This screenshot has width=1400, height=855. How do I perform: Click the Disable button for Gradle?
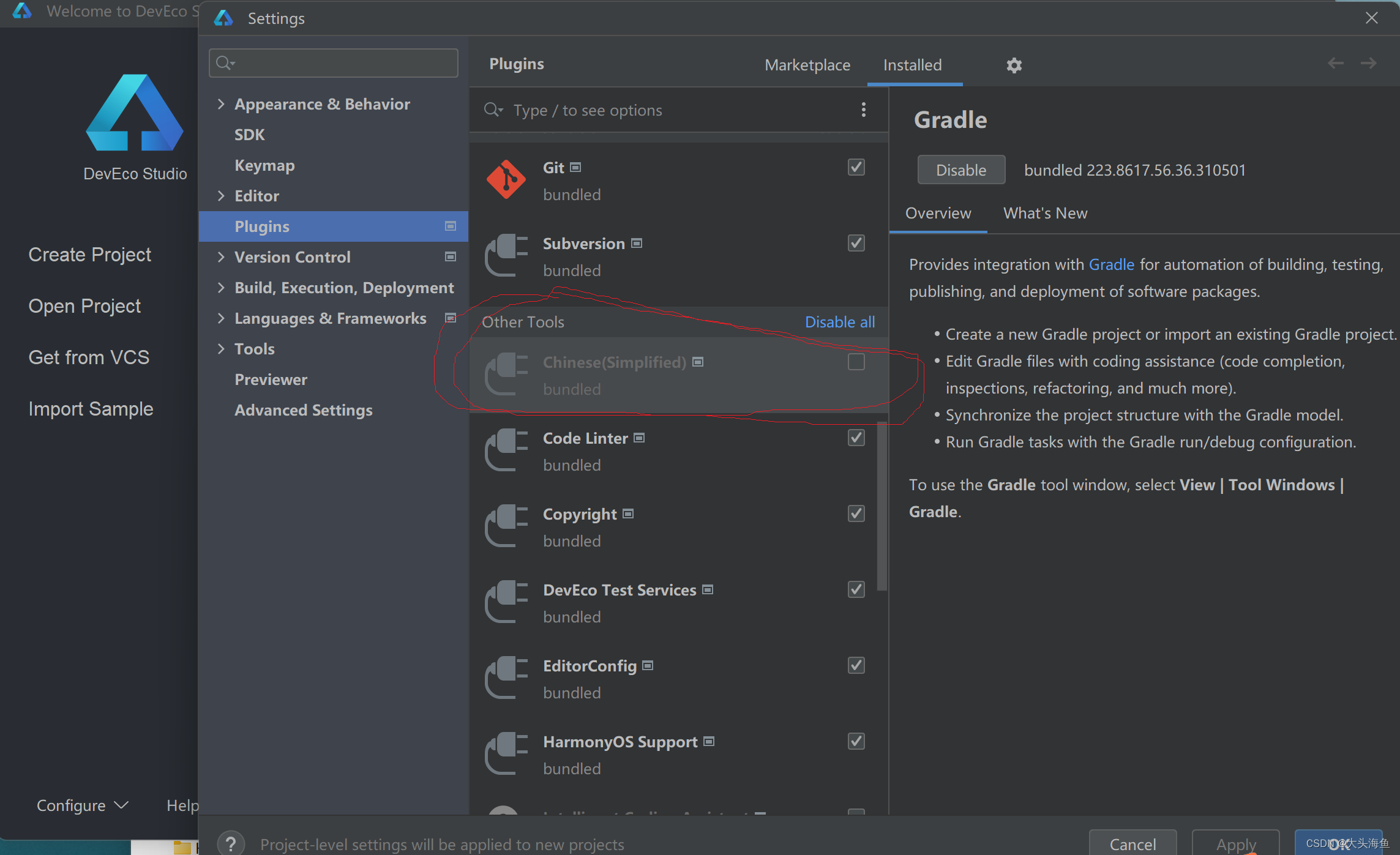tap(960, 170)
